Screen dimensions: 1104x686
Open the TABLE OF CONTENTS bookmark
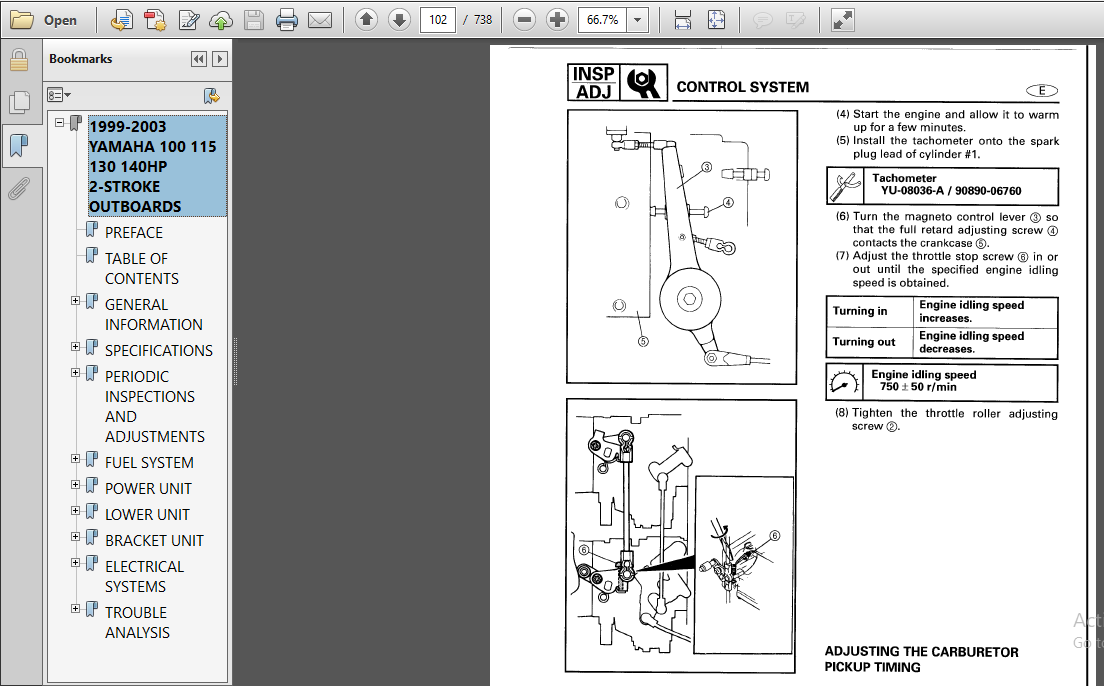142,268
